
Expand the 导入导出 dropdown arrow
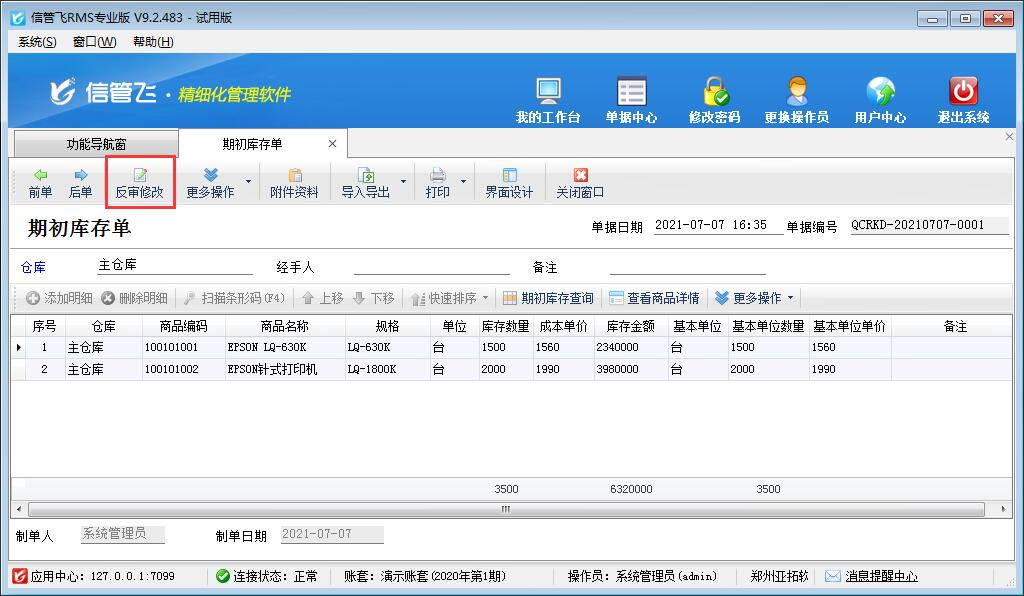404,182
